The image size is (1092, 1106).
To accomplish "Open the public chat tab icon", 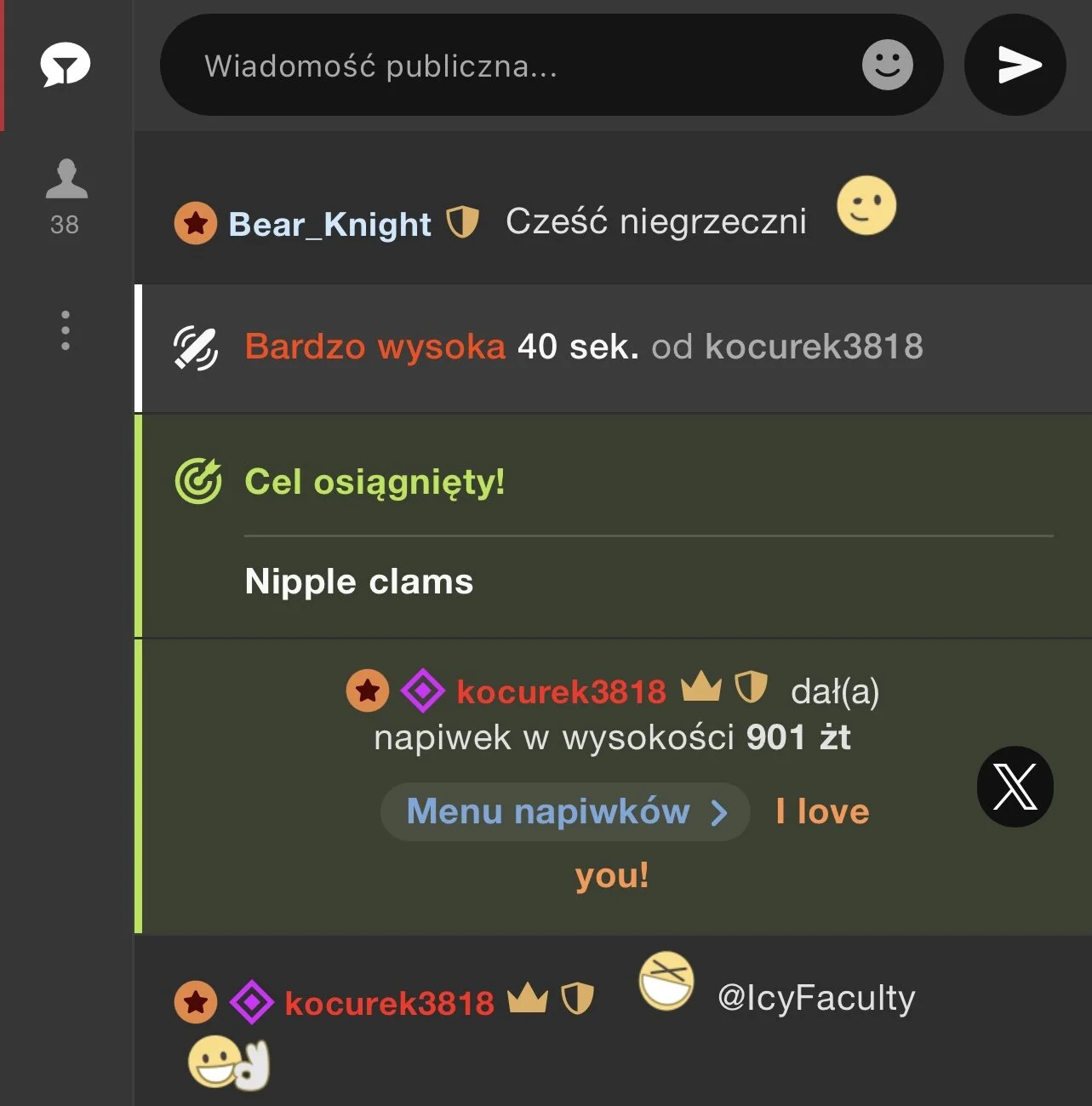I will (x=66, y=66).
